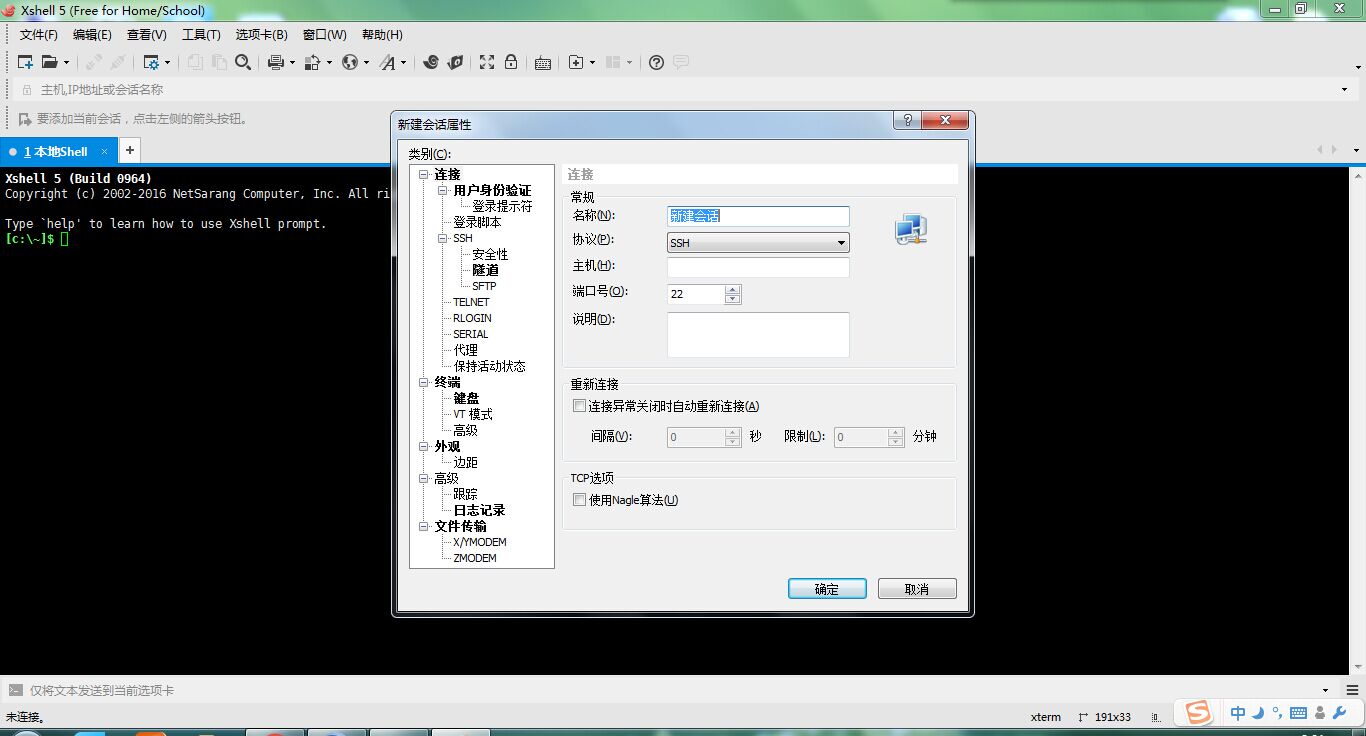
Task: Open the 查看(V) menu
Action: 147,35
